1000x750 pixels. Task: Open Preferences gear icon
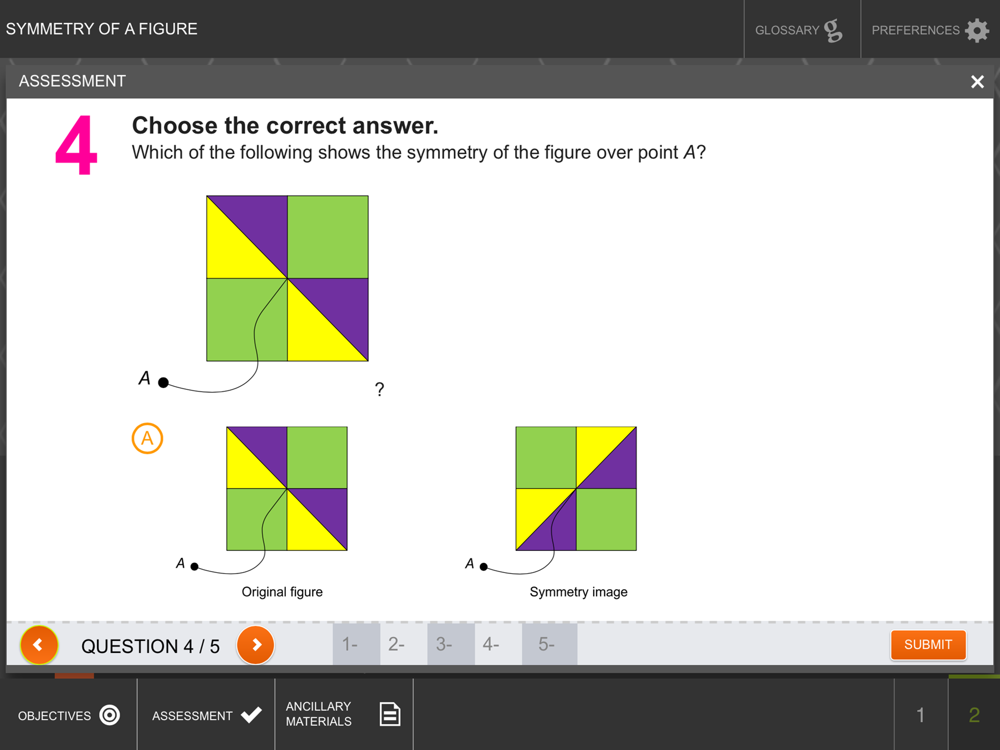[977, 30]
